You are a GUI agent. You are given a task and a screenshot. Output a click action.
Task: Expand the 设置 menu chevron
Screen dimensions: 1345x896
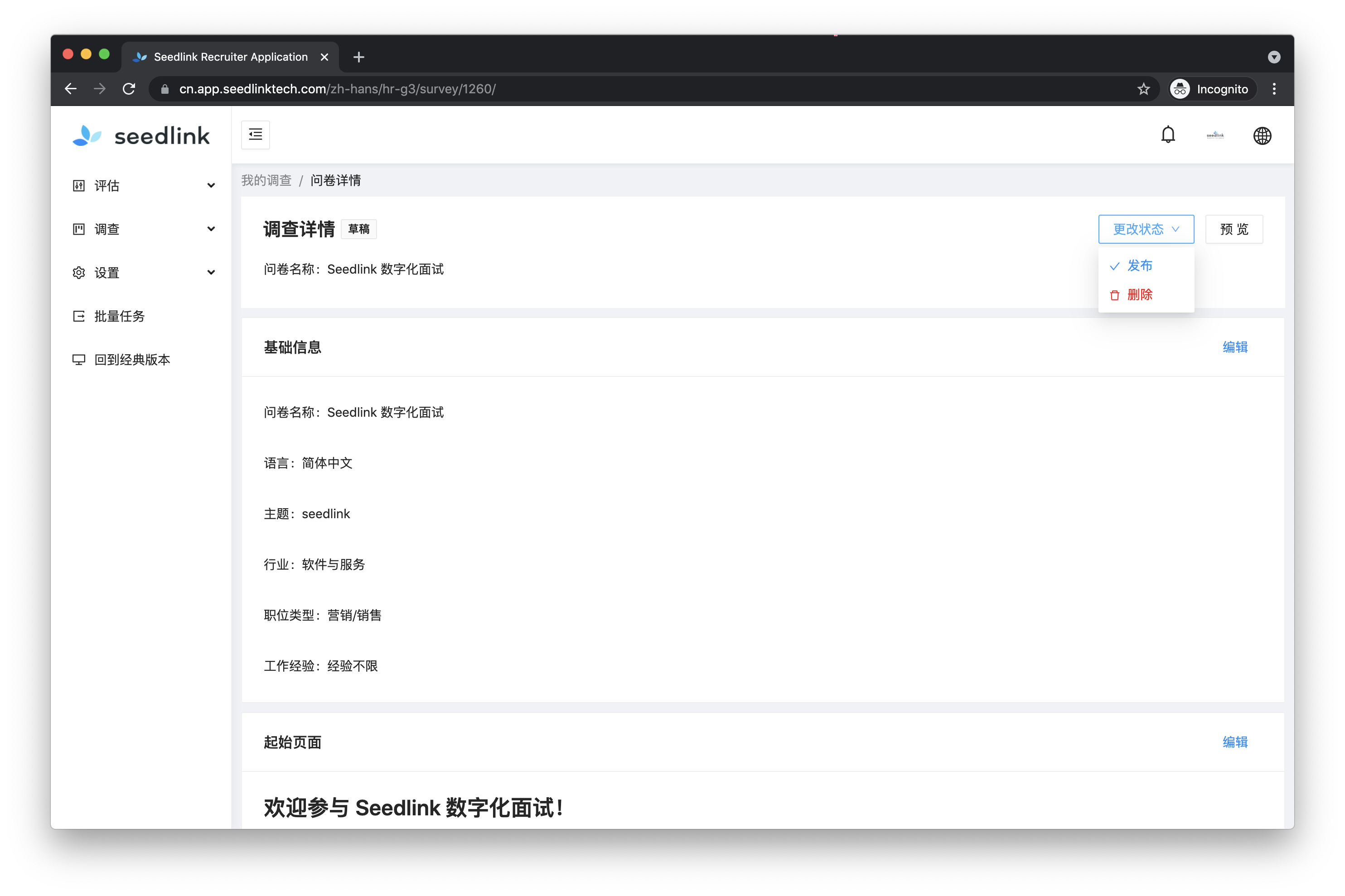[211, 272]
